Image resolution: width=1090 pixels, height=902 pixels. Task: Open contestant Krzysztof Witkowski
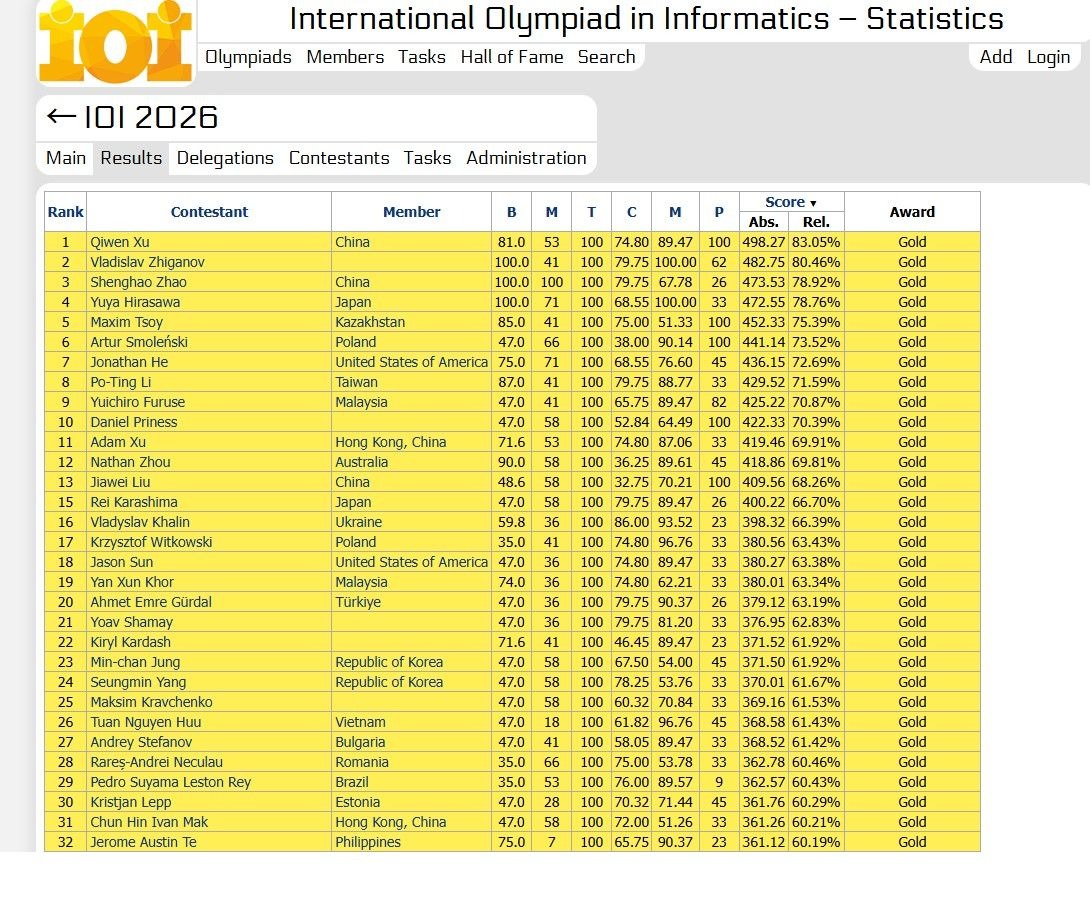click(151, 542)
